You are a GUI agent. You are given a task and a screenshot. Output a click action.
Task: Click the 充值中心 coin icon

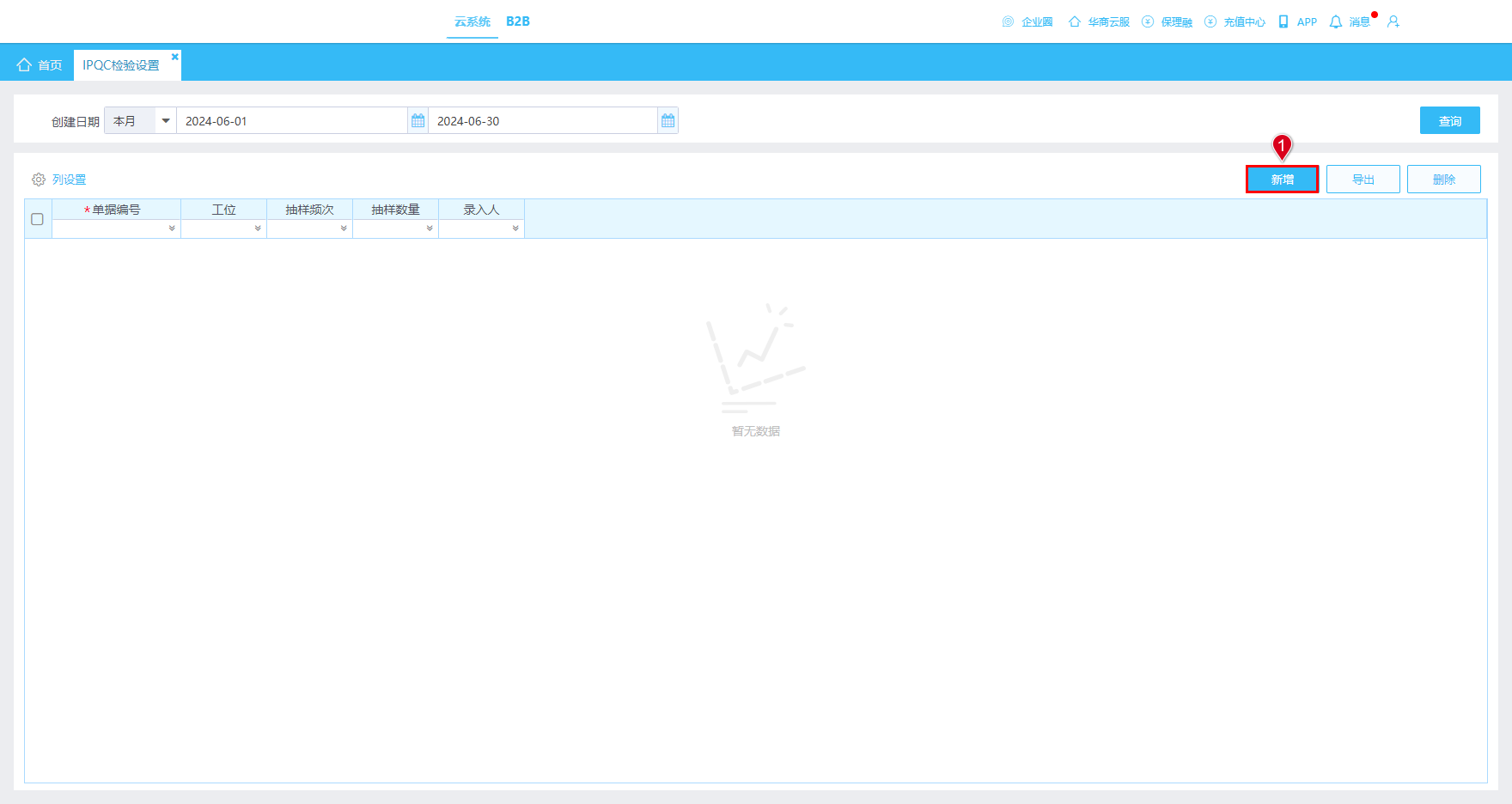(x=1210, y=21)
